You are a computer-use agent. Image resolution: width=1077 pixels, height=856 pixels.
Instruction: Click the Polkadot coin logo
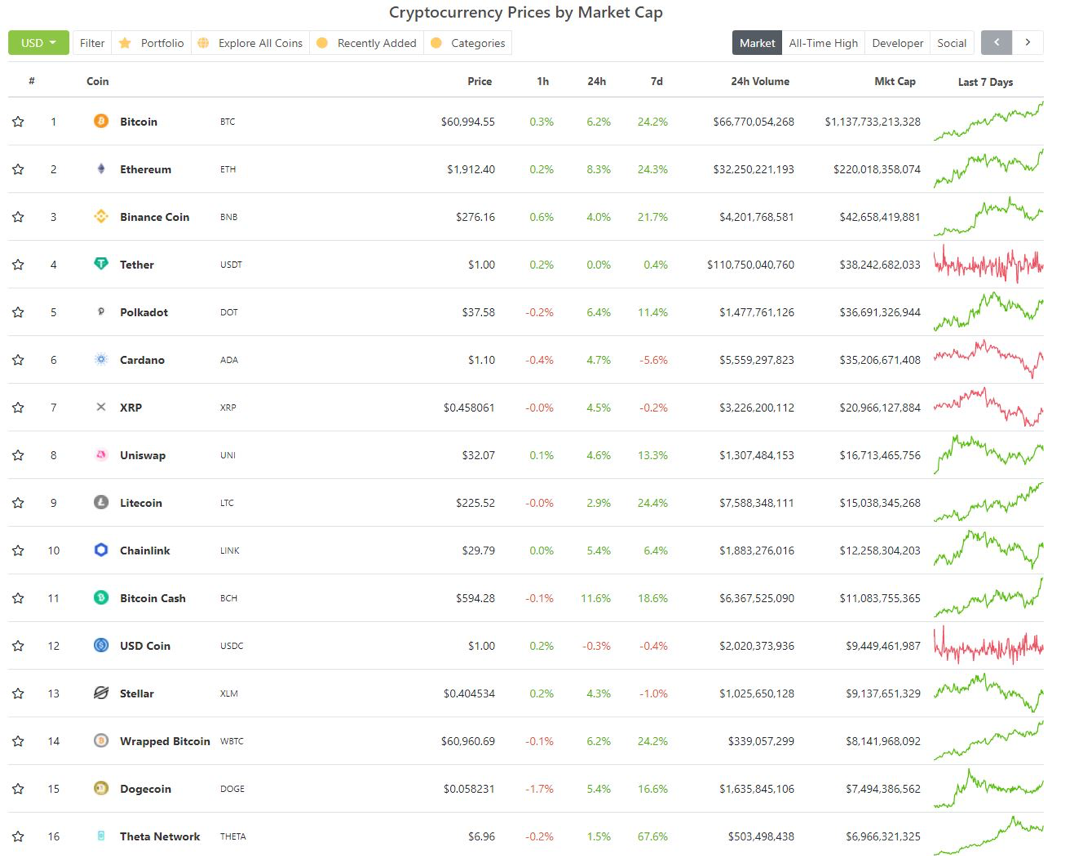pyautogui.click(x=101, y=311)
